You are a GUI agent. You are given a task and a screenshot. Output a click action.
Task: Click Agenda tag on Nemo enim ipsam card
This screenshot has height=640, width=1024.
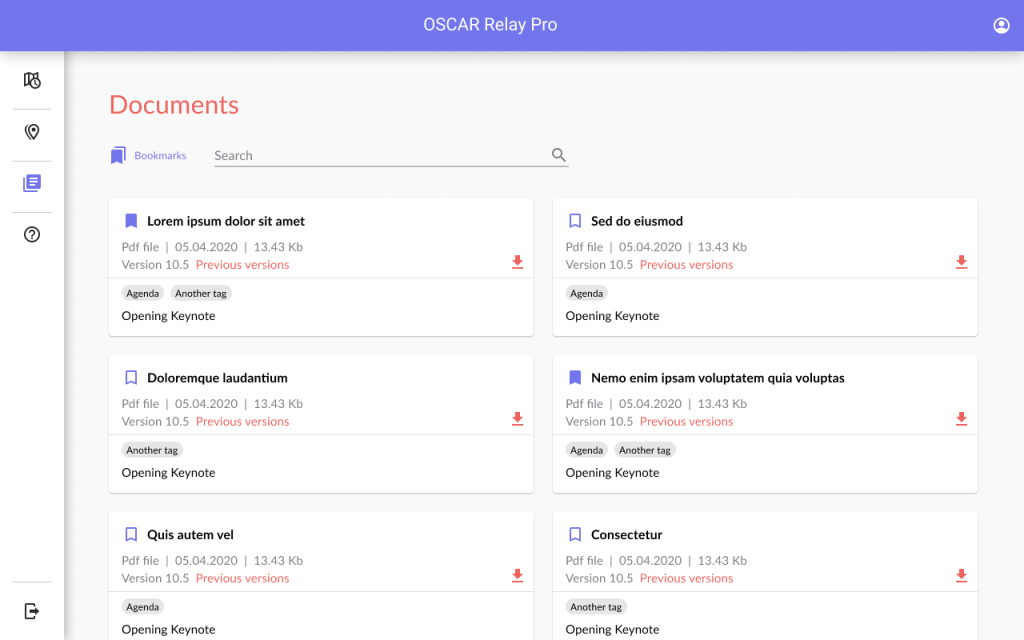pos(586,450)
